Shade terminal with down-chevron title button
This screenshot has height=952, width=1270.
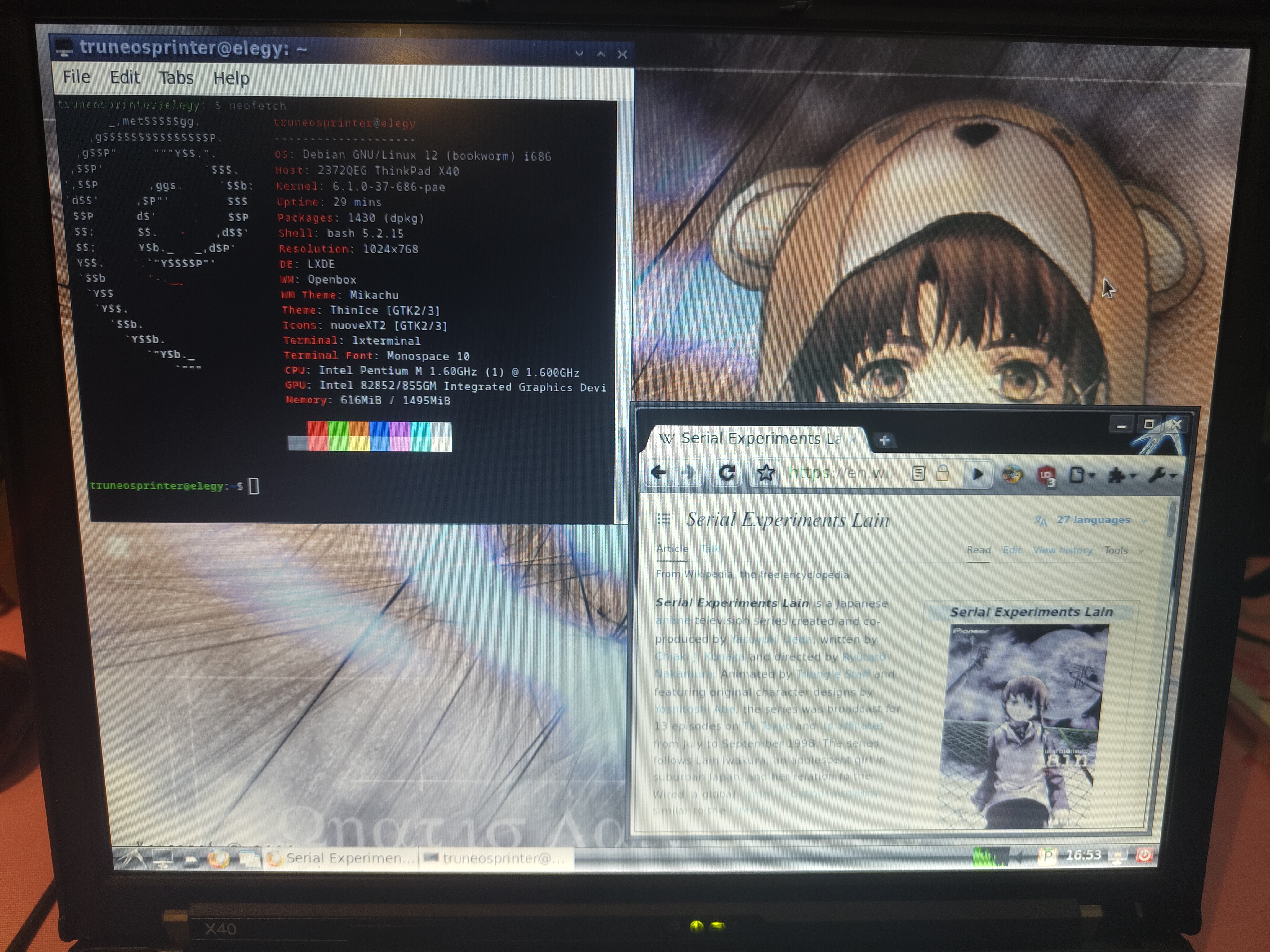(x=579, y=54)
